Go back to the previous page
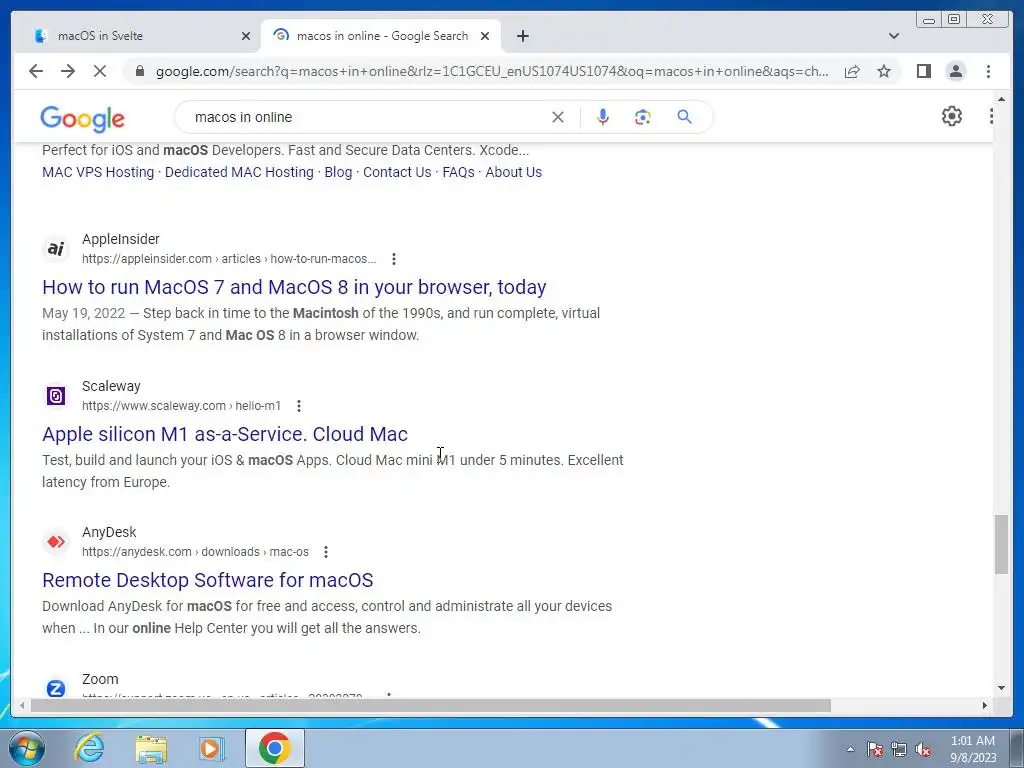Image resolution: width=1024 pixels, height=768 pixels. coord(36,71)
